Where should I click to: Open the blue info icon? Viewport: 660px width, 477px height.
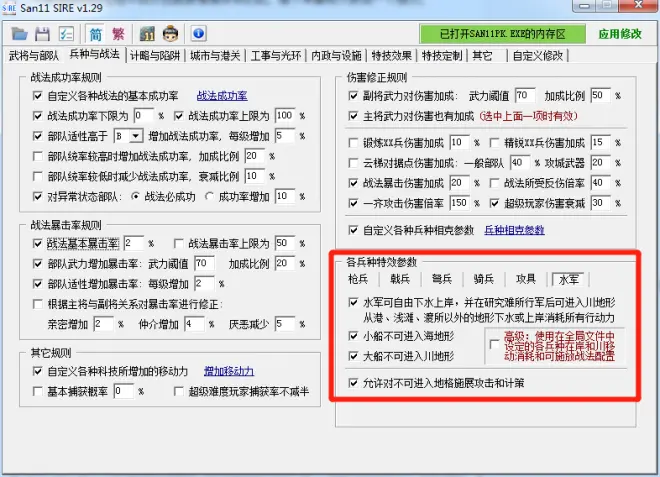pos(197,34)
